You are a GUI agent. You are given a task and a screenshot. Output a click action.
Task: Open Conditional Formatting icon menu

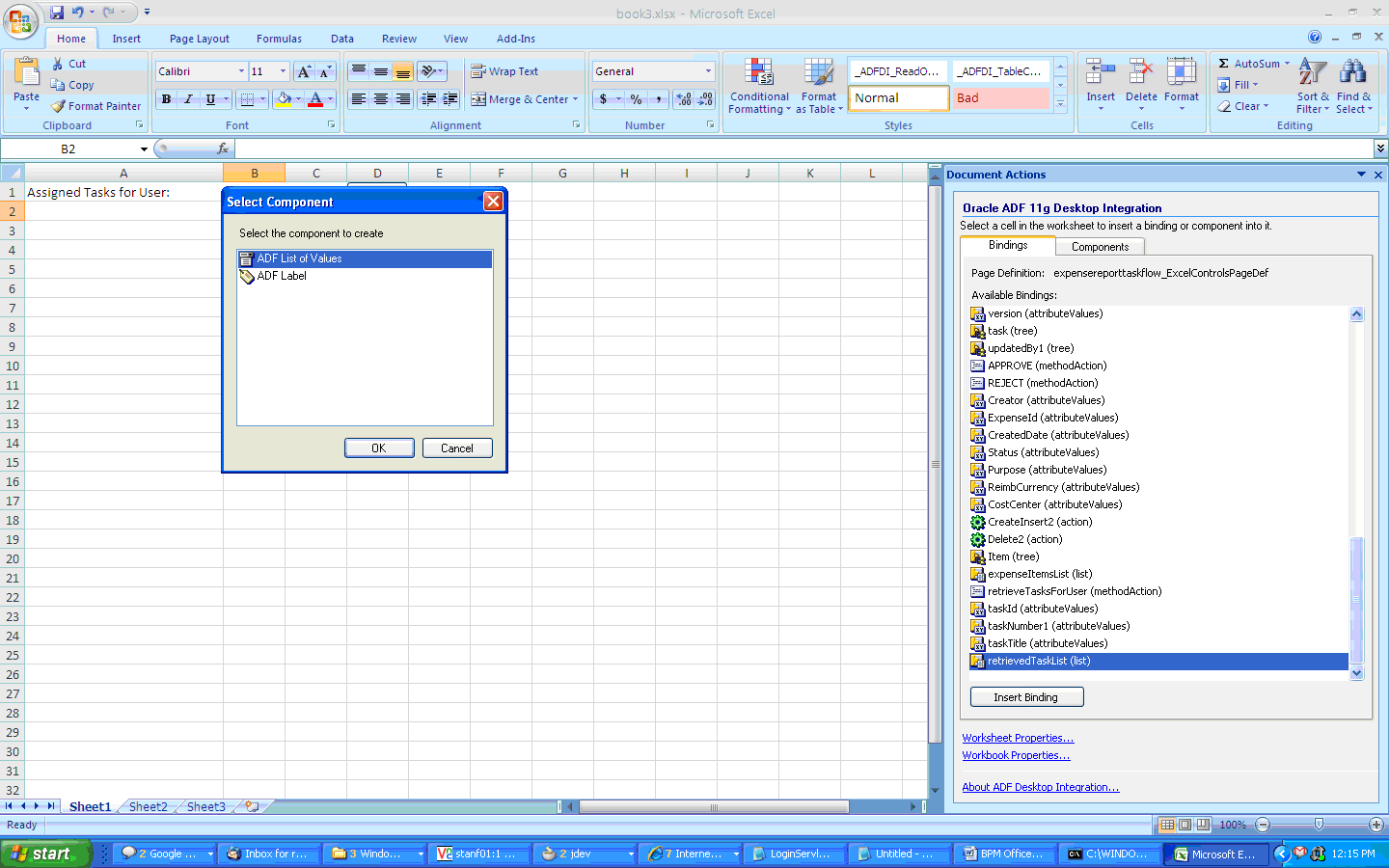(x=759, y=73)
